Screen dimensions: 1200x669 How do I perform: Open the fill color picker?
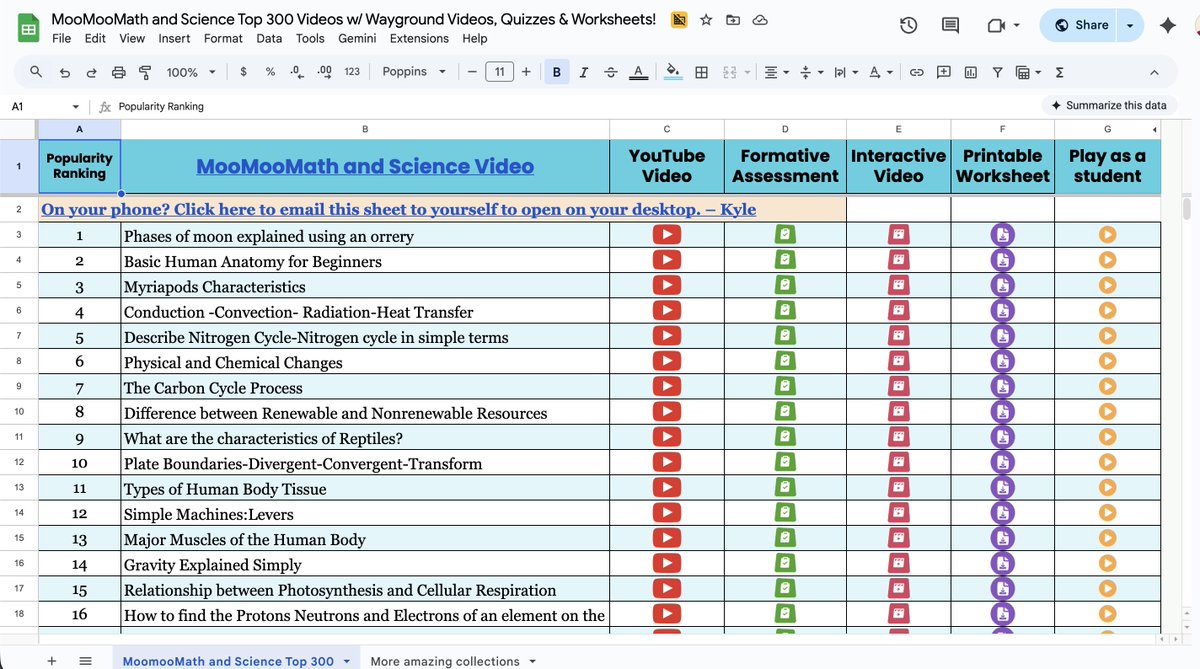click(x=673, y=72)
